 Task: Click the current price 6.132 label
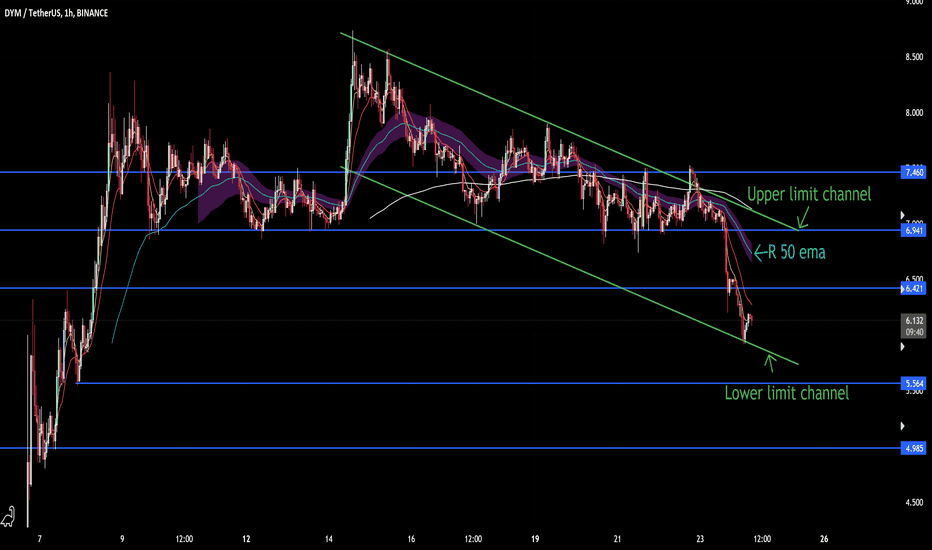[x=914, y=320]
